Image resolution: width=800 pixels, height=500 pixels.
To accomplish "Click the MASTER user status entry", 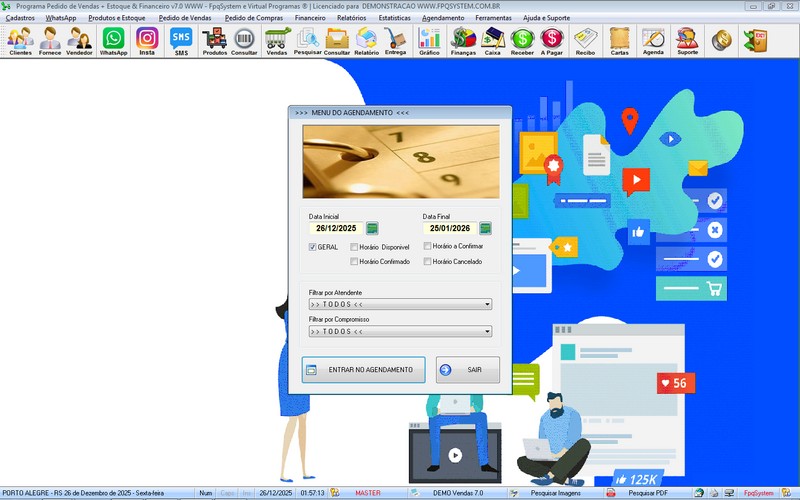I will tap(368, 493).
